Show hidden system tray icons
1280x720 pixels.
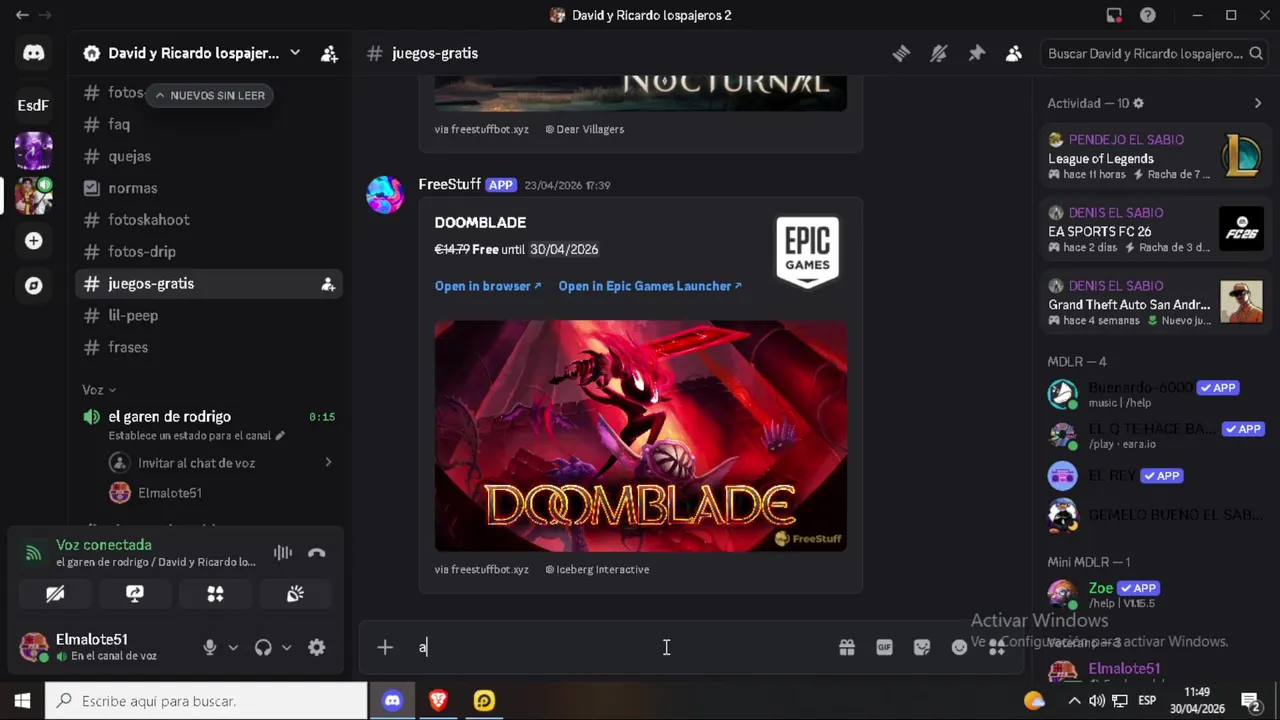pos(1074,701)
